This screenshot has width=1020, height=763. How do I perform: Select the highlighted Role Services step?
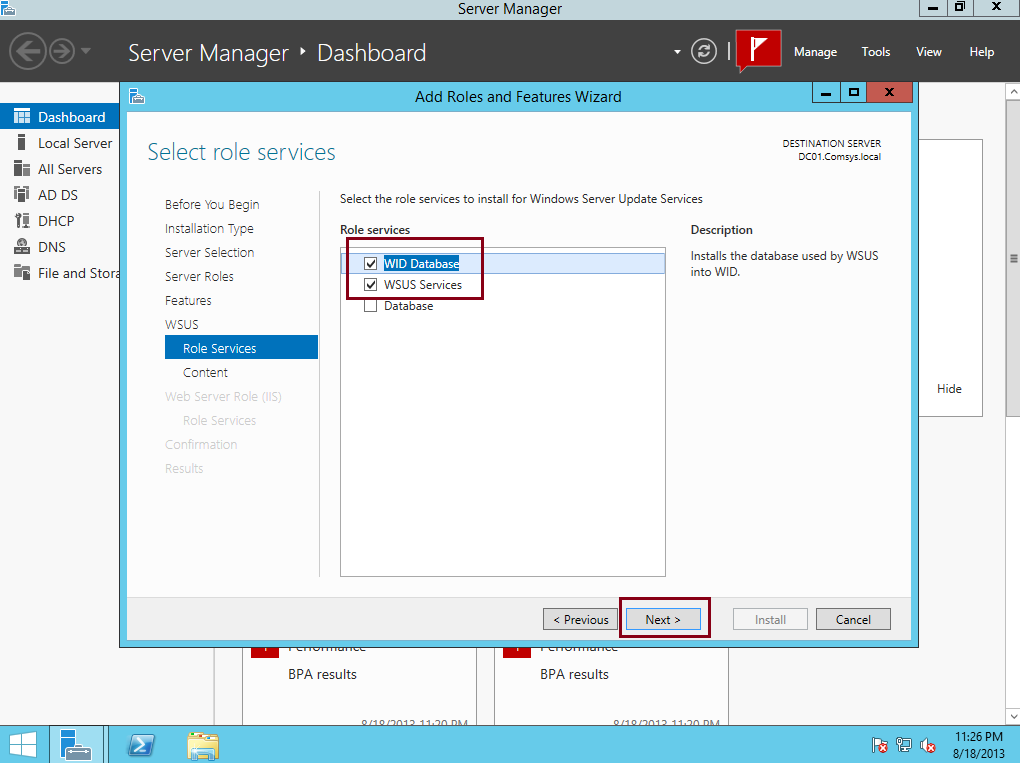point(241,348)
